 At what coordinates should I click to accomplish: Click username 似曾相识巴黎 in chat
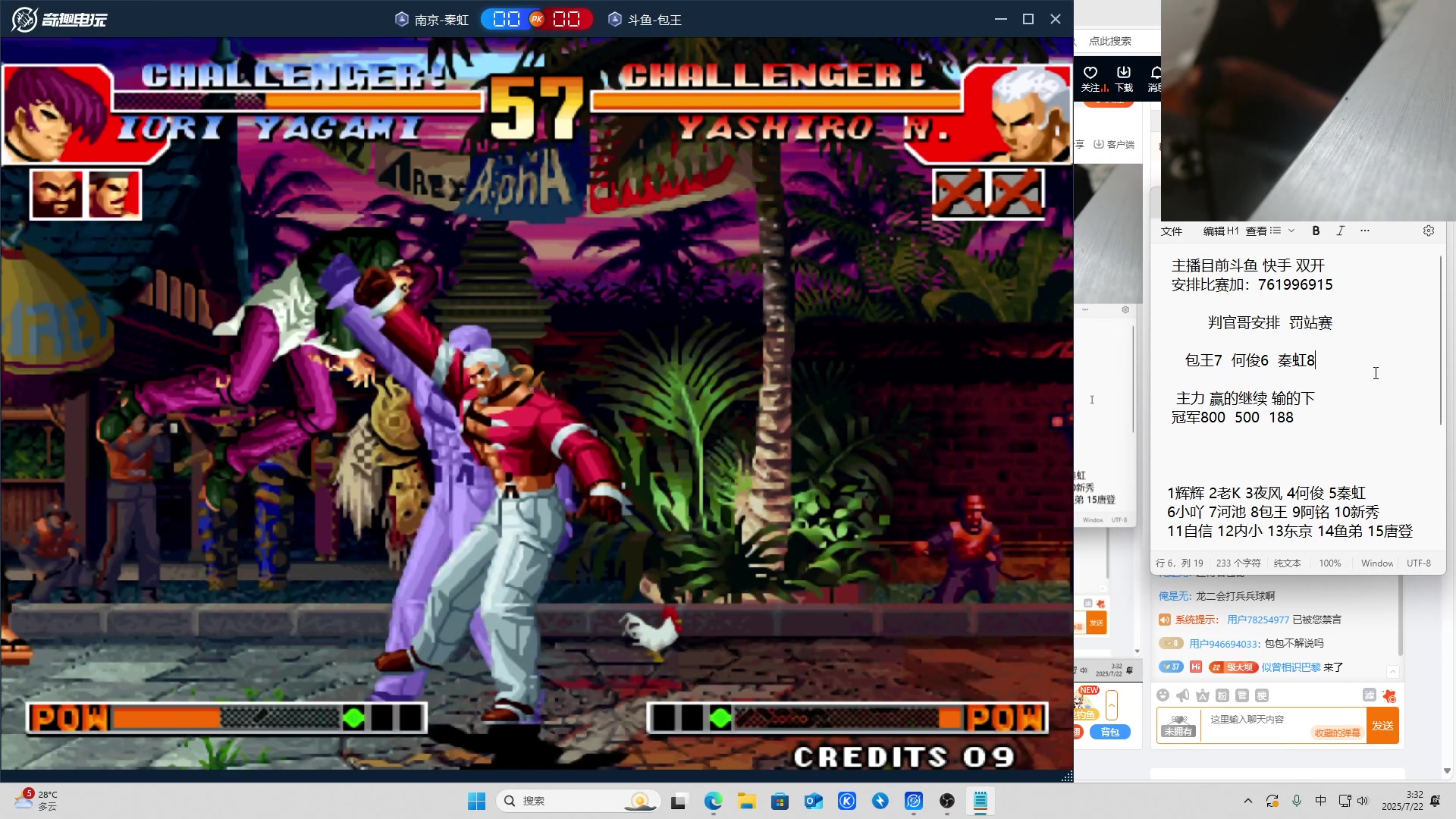(x=1291, y=667)
